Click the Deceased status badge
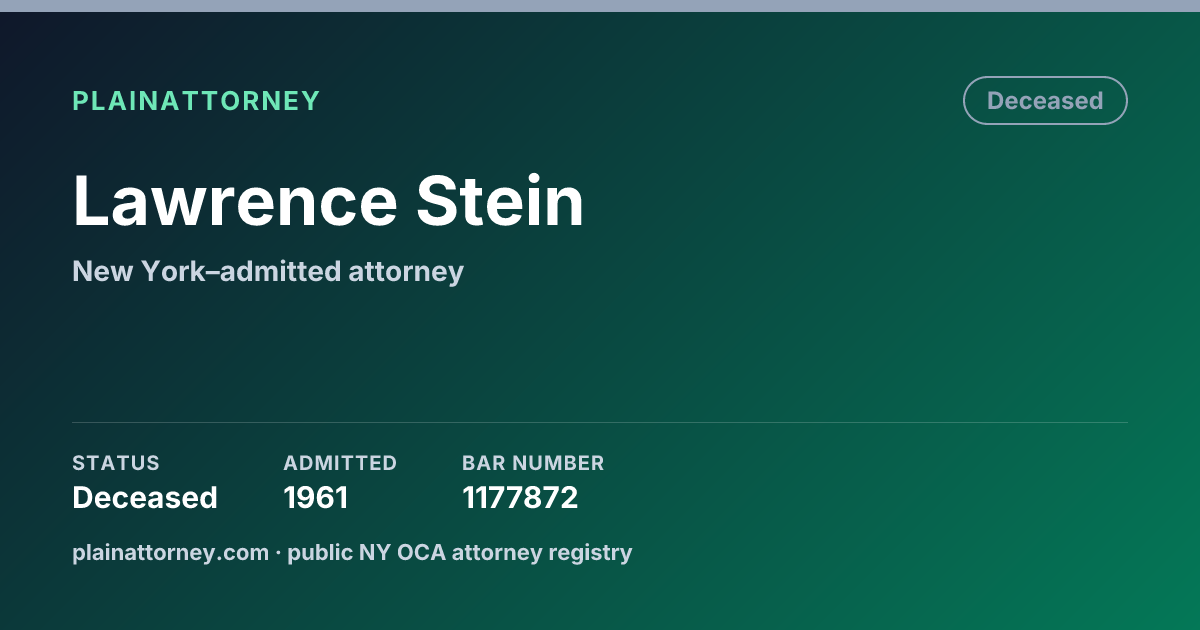The image size is (1200, 630). coord(1045,101)
